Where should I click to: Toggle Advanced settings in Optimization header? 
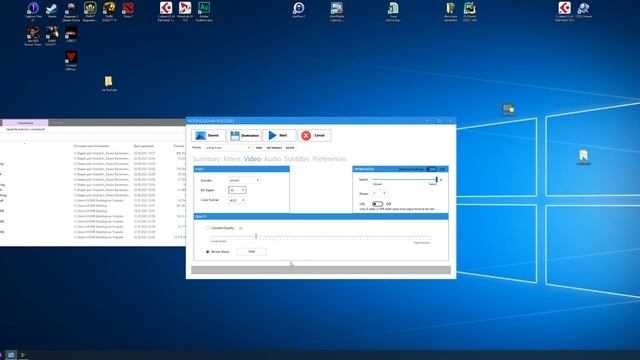pyautogui.click(x=431, y=169)
